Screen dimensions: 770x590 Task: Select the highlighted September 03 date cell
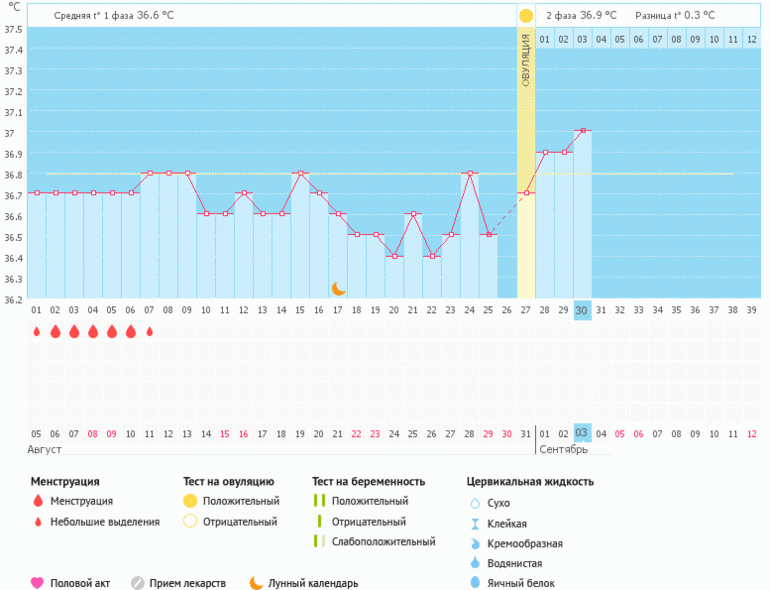[582, 433]
